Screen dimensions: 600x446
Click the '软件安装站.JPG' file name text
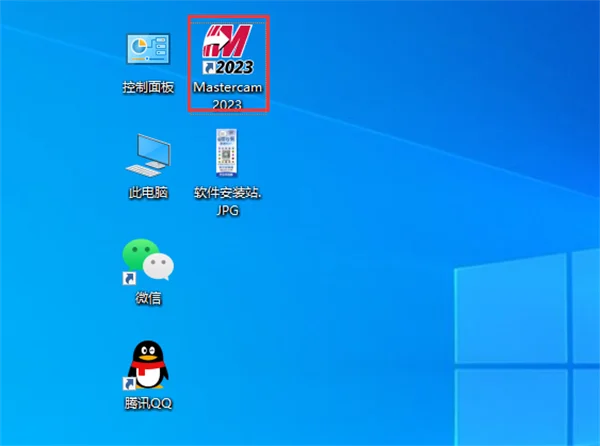click(x=228, y=201)
